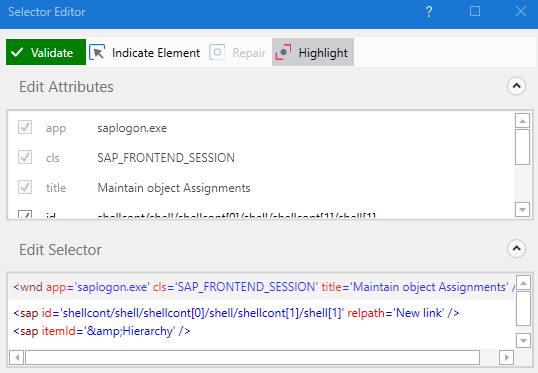Click the relpath 'New link' value

click(x=420, y=313)
